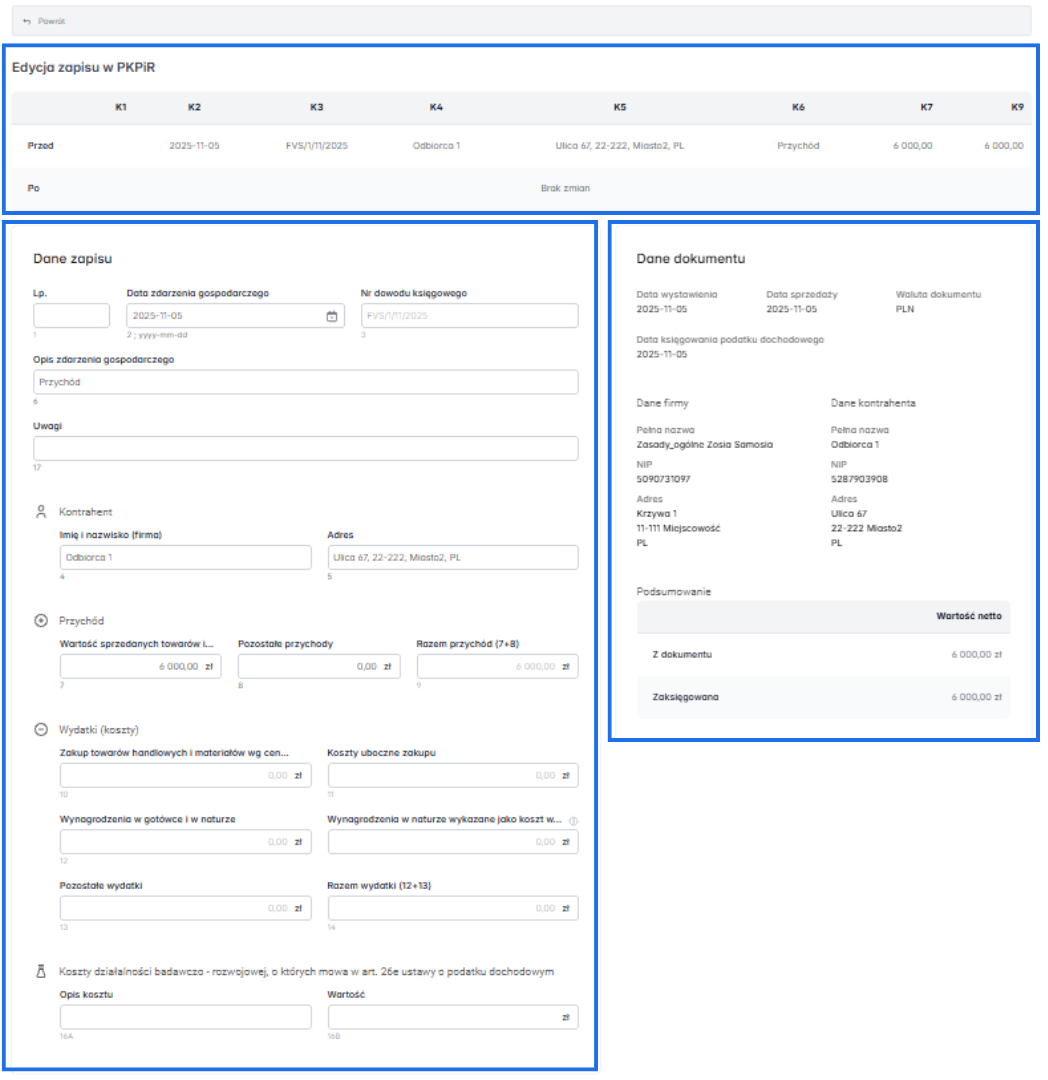Click FVS/1/11/2025 in Przed row

pyautogui.click(x=317, y=146)
